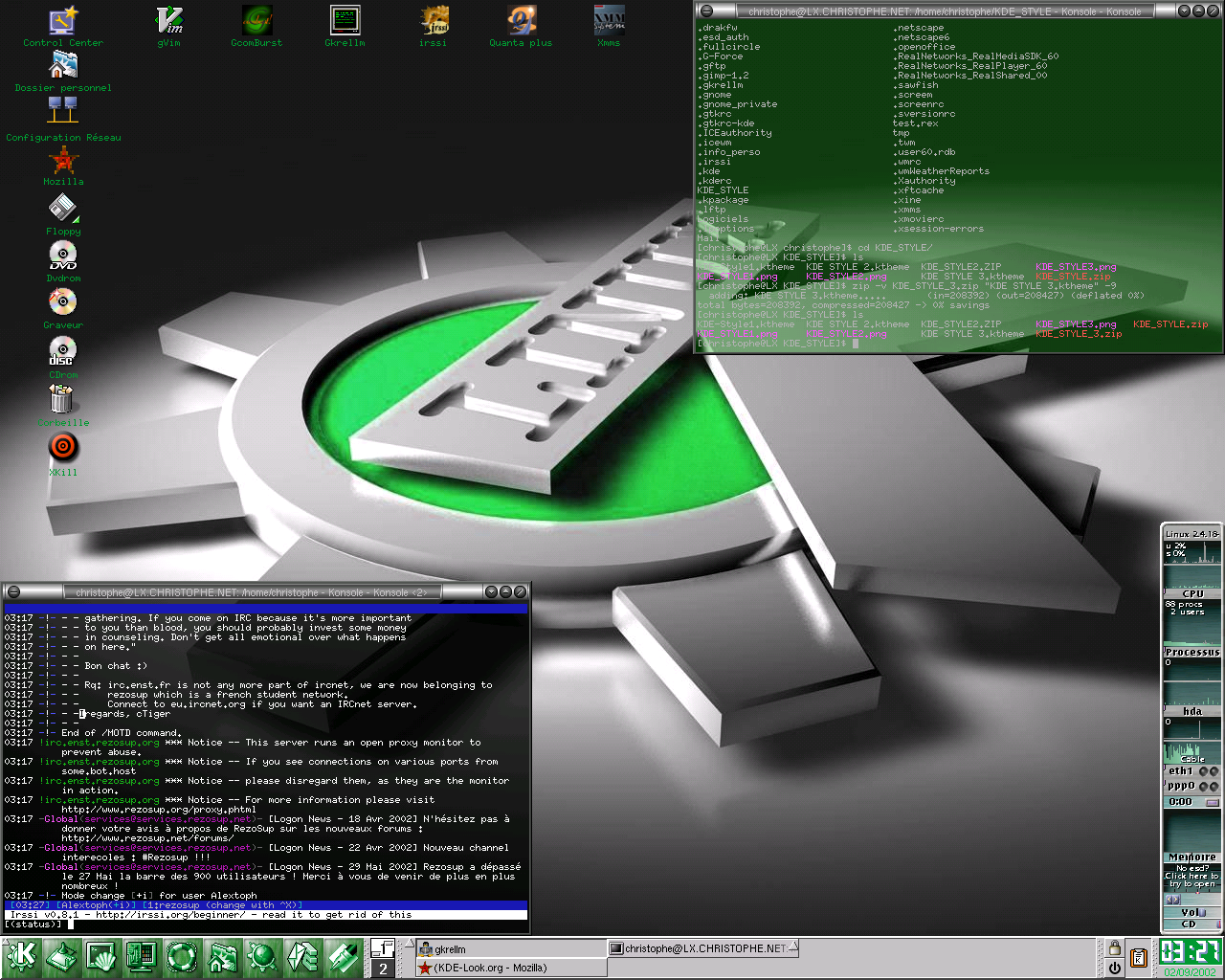Click the http://www.rezosup.net/forums/ URL in irssi
This screenshot has height=980, width=1225.
pyautogui.click(x=147, y=838)
